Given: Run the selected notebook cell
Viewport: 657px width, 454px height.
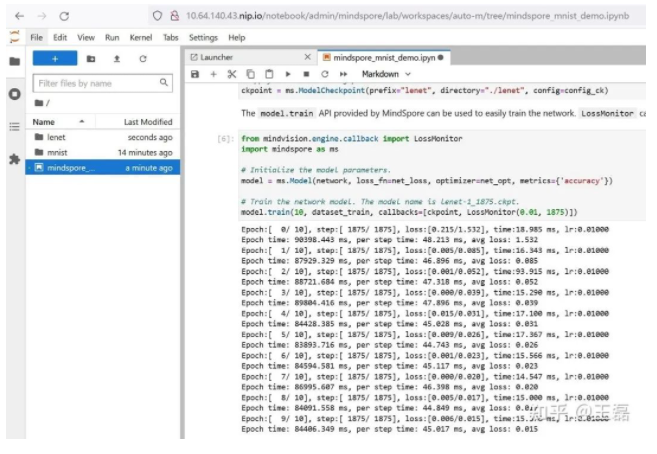Looking at the screenshot, I should pos(288,74).
